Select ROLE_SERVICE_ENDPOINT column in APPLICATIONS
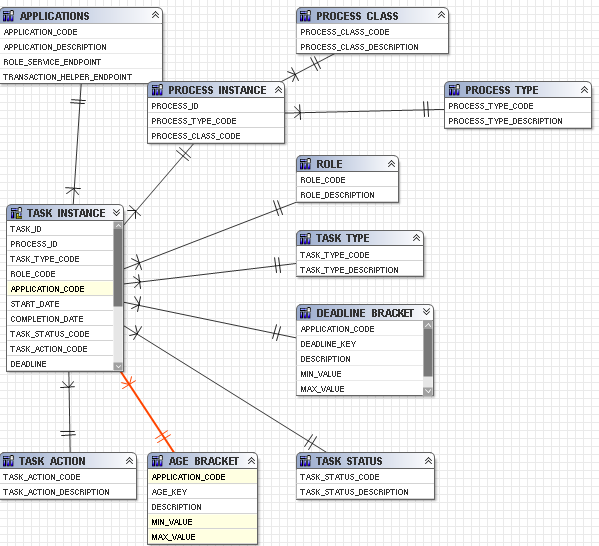 pos(81,62)
